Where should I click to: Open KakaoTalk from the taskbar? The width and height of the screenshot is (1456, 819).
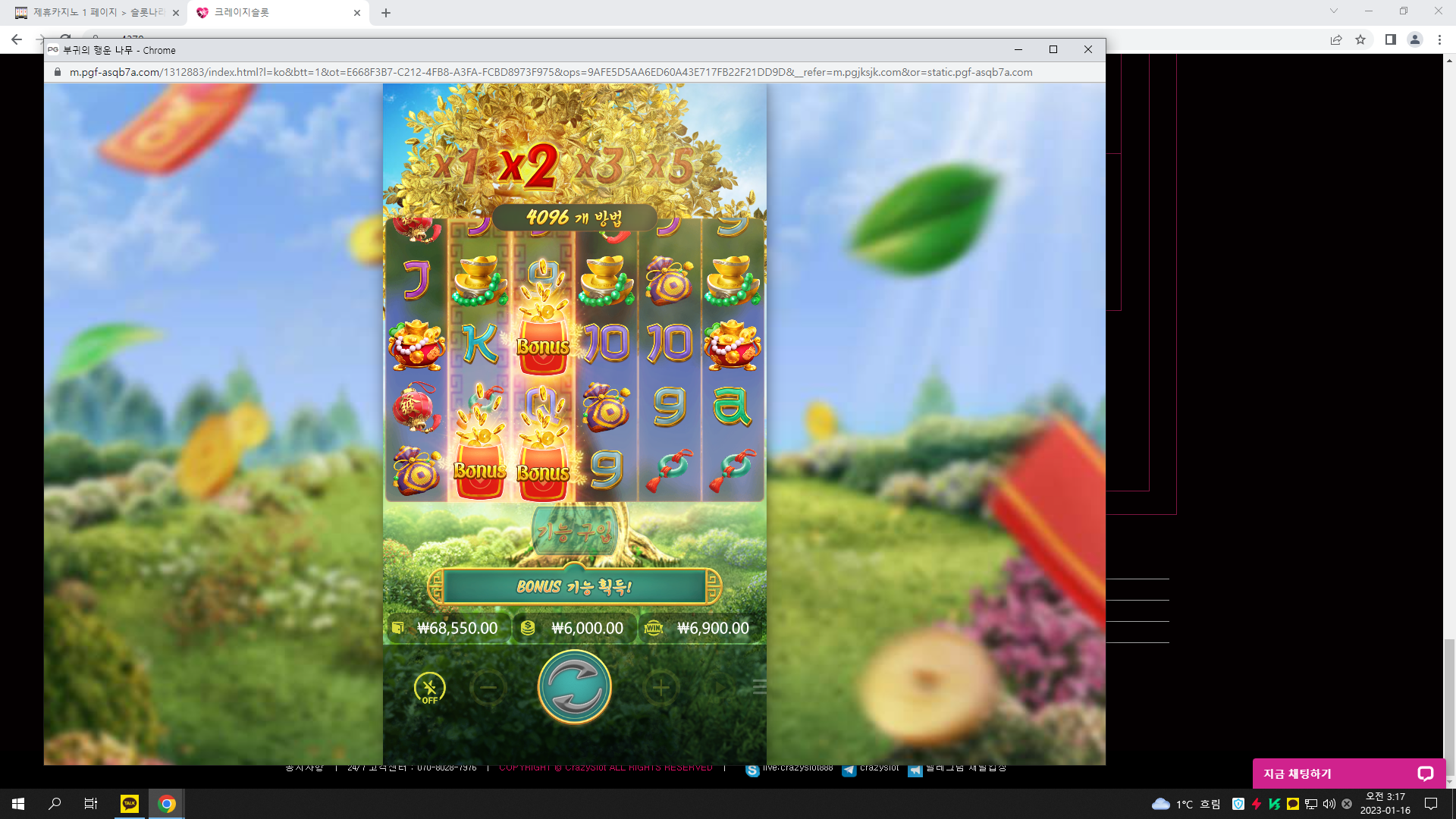click(130, 804)
